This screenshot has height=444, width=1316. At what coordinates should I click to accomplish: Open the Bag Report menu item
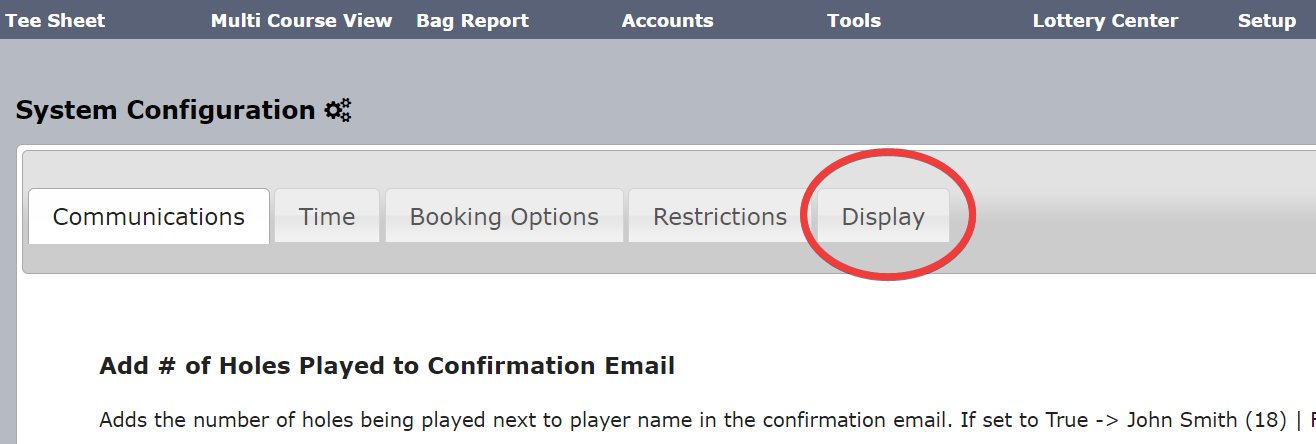click(472, 20)
